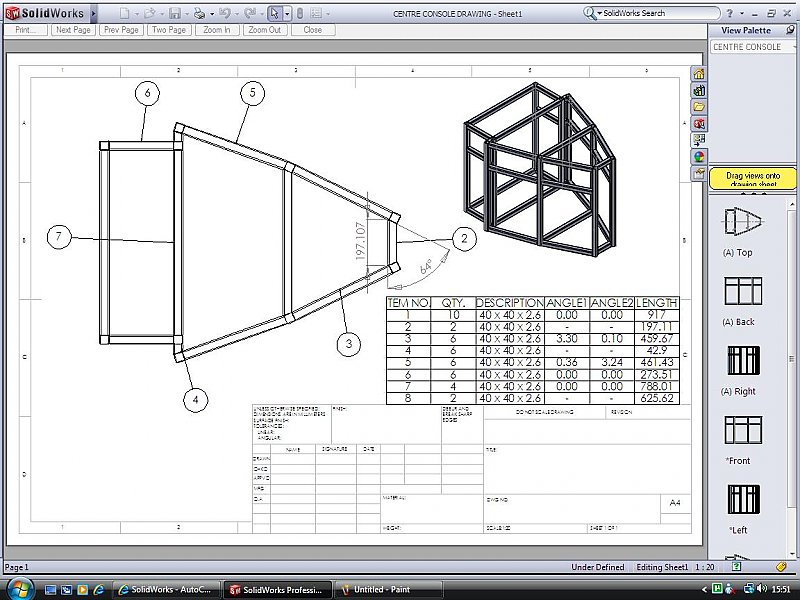Click the Next Page button

coord(73,30)
